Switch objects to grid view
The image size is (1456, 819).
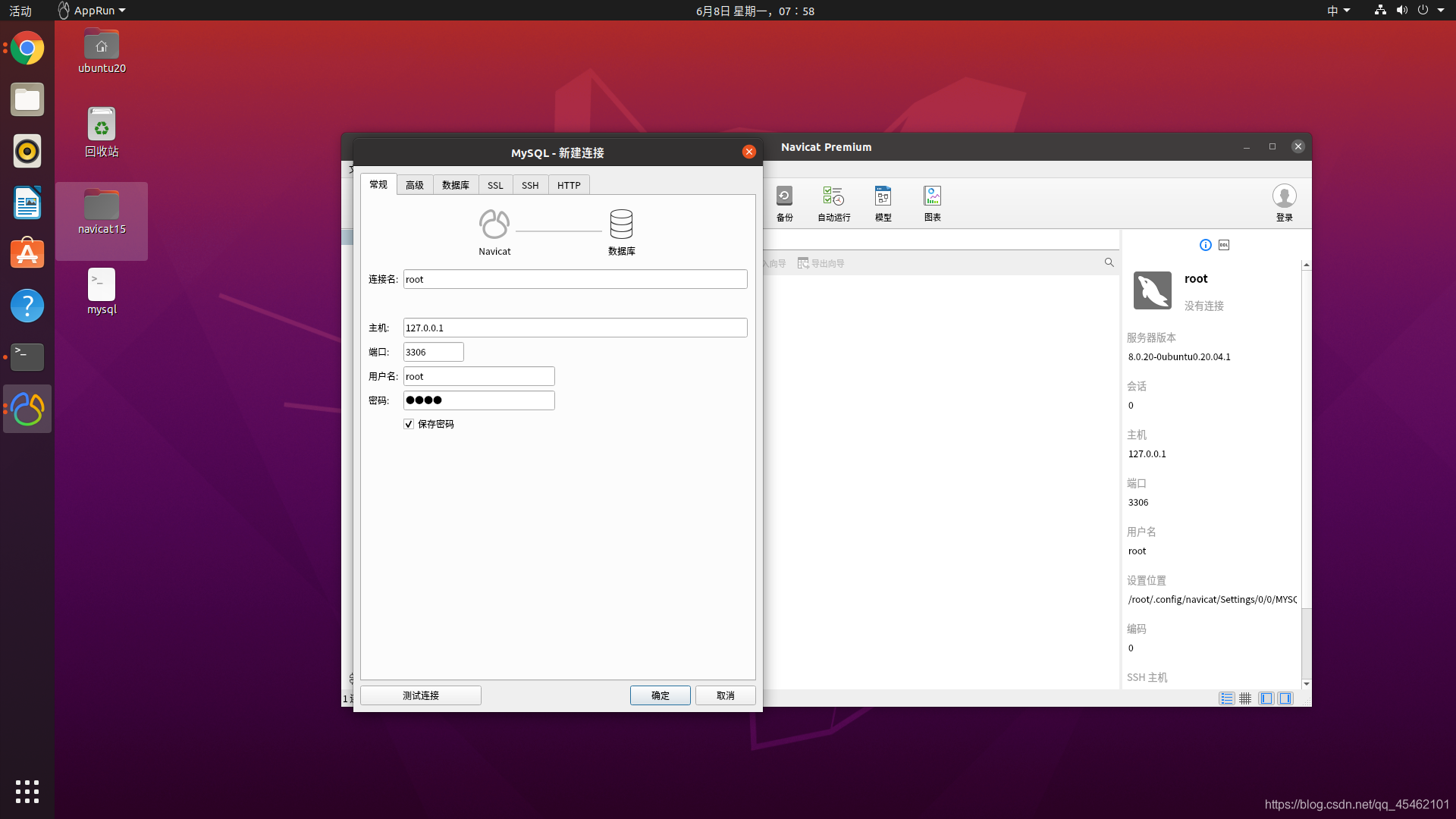pyautogui.click(x=1245, y=698)
